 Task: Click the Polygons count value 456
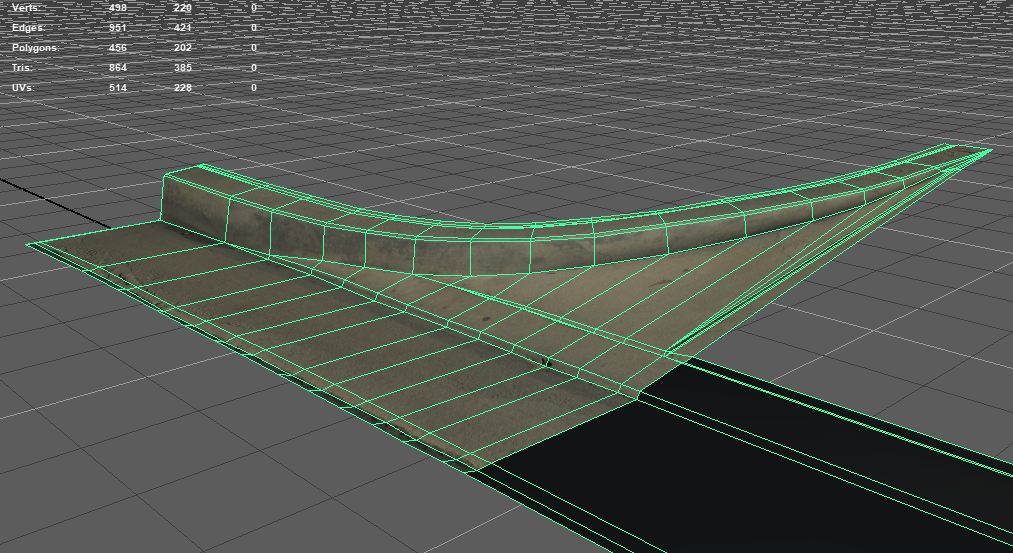(x=118, y=48)
